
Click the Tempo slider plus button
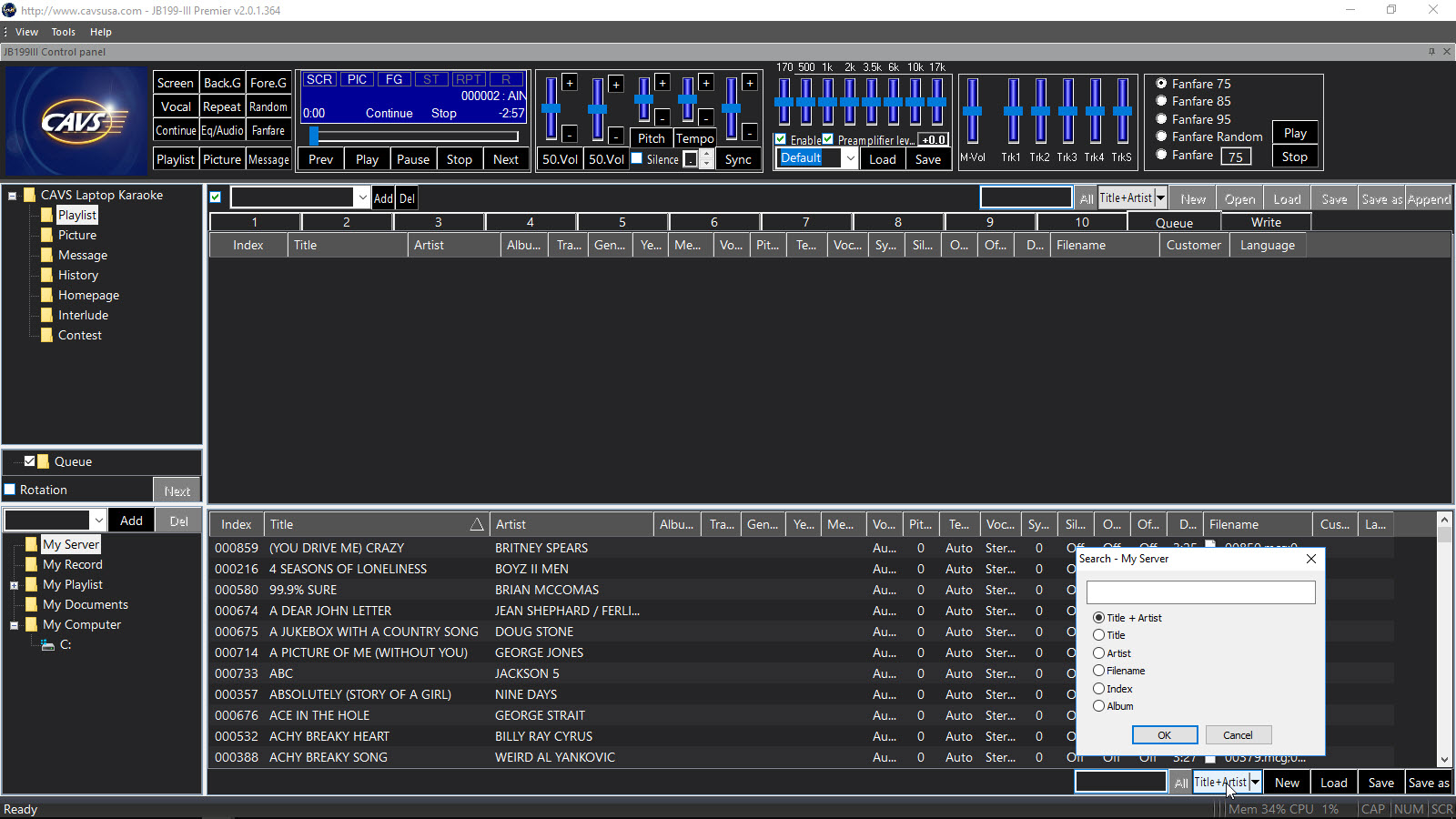point(706,83)
